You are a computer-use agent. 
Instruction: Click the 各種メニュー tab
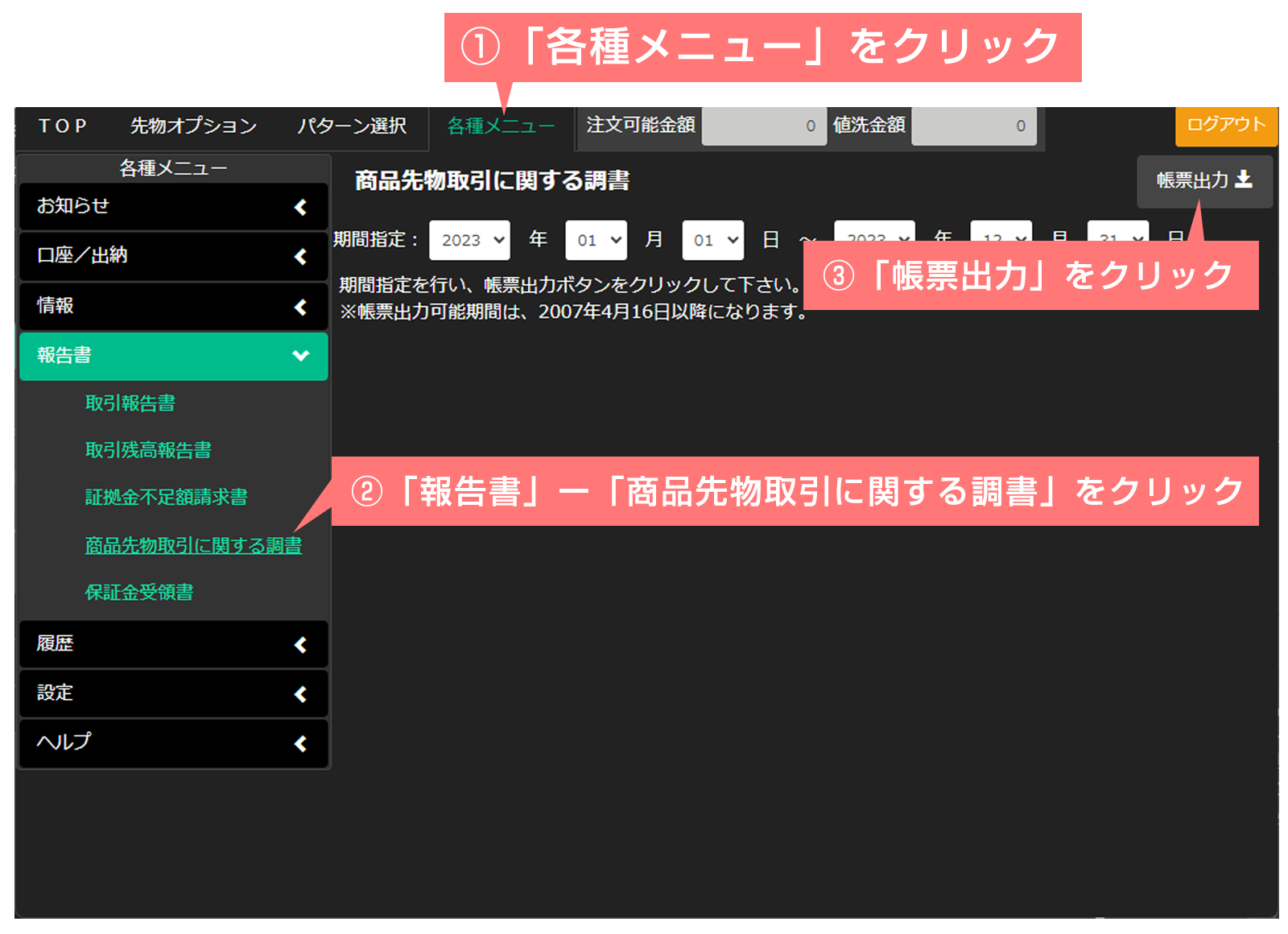[501, 126]
